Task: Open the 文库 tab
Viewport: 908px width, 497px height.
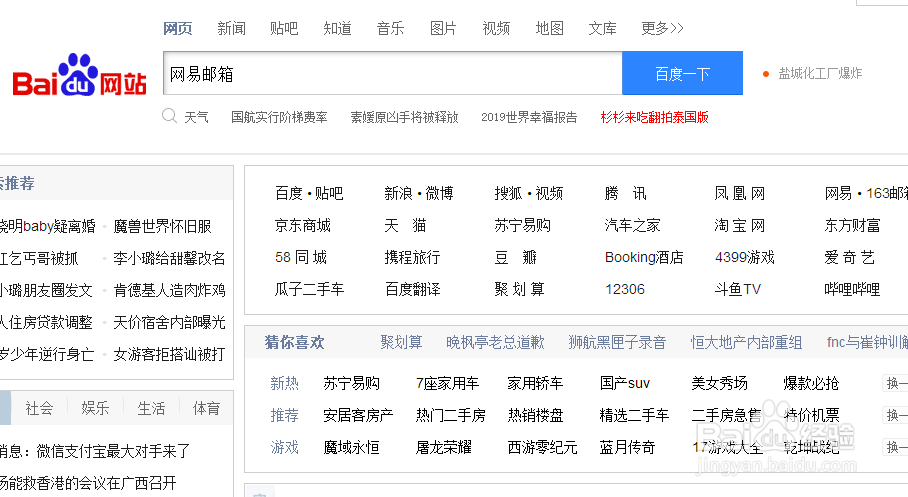Action: [602, 28]
